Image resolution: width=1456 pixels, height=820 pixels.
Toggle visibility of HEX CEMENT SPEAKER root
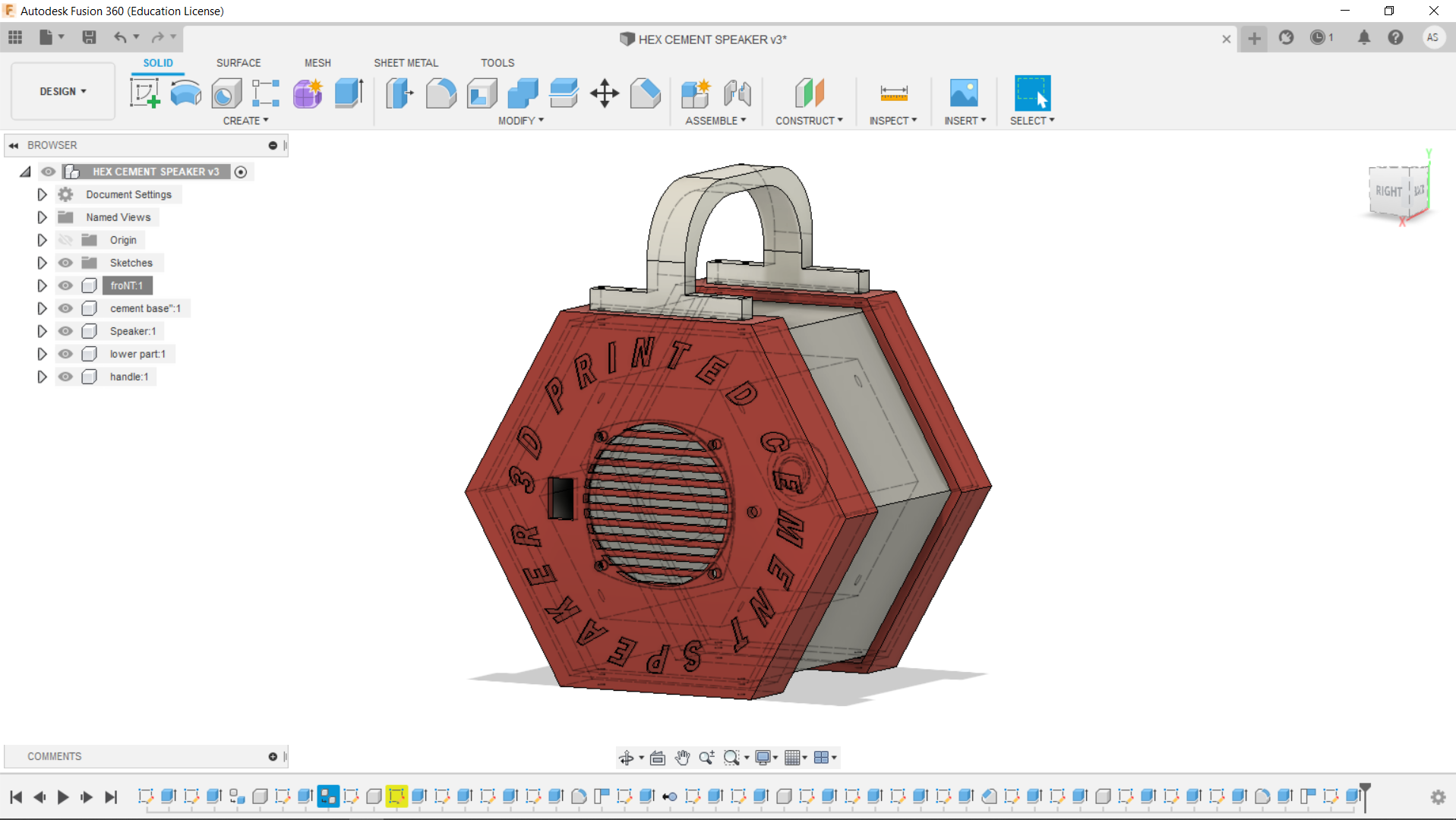(x=49, y=172)
